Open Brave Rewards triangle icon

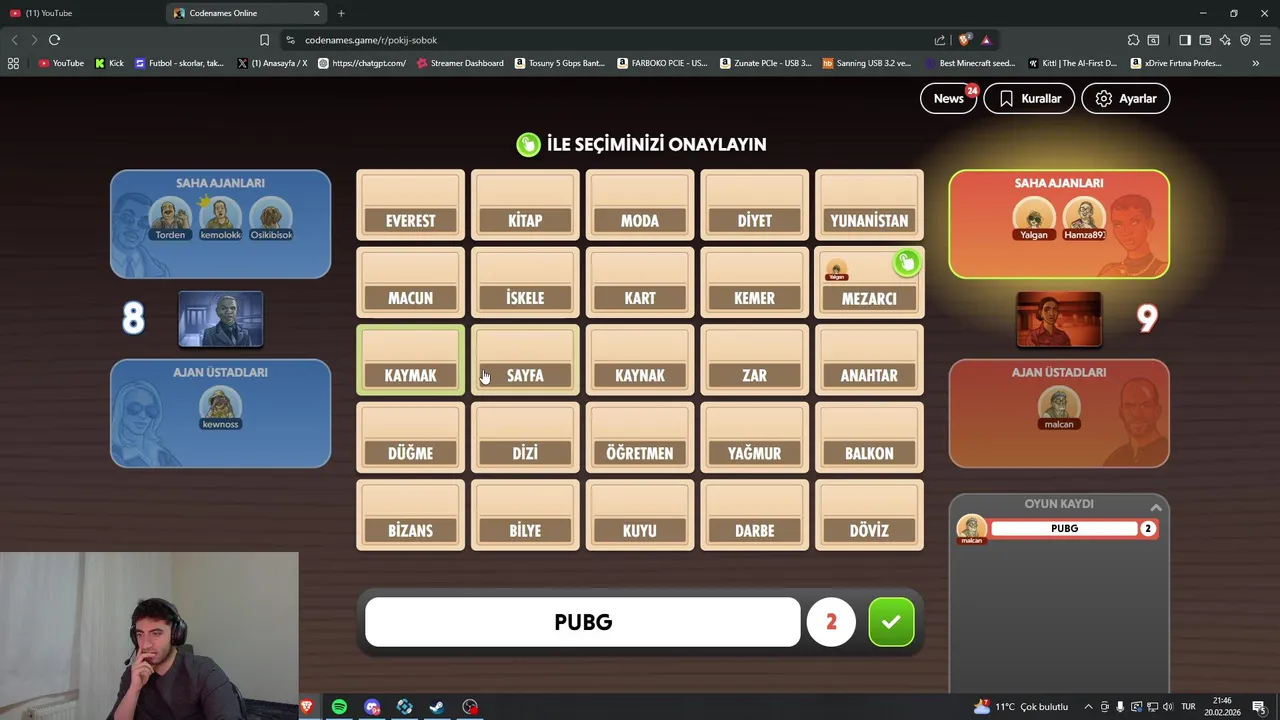[x=986, y=40]
